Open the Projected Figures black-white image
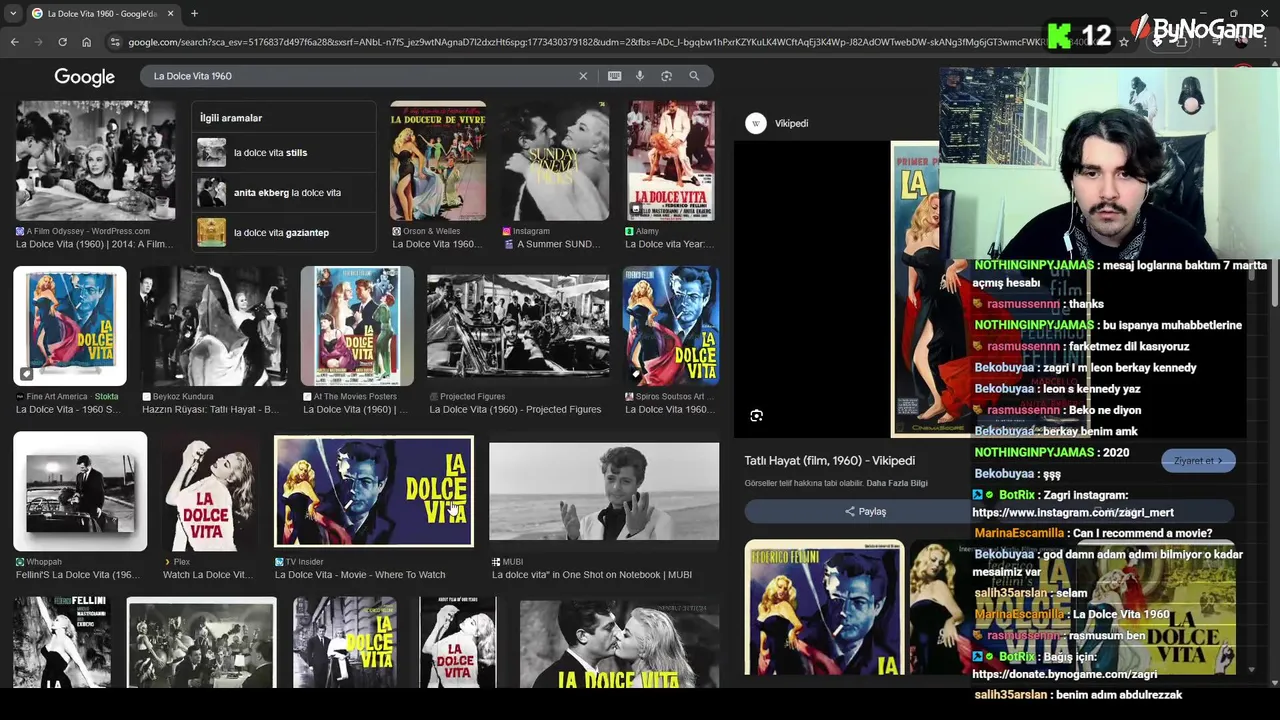The image size is (1280, 720). [x=518, y=325]
